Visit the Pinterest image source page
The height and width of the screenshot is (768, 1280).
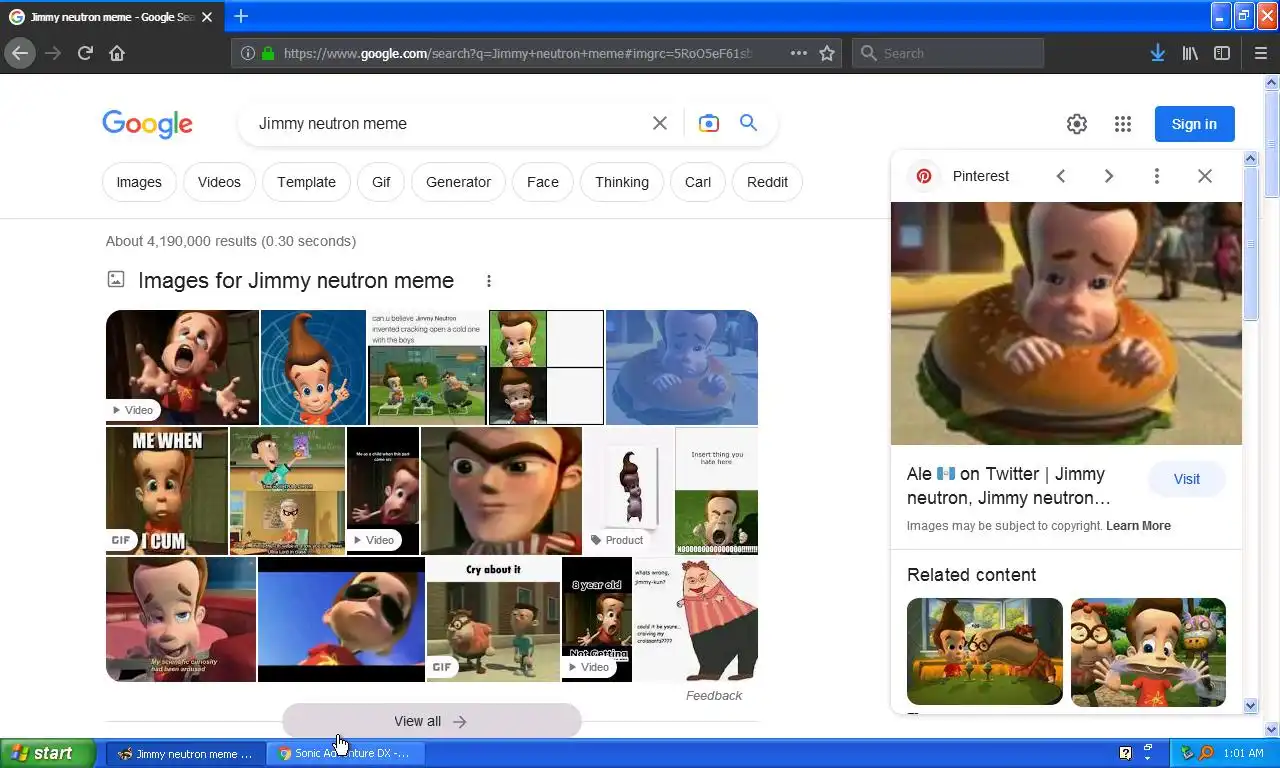click(1187, 479)
